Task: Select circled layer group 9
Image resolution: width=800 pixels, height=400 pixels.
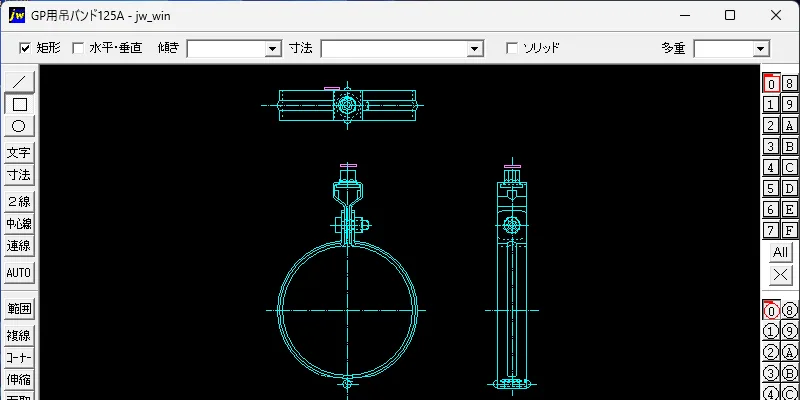Action: [789, 332]
